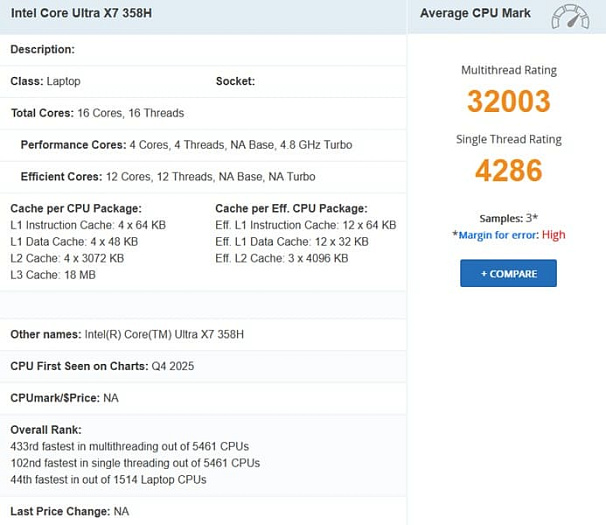Click the Average CPU Mark heading
The image size is (606, 525).
coord(475,13)
